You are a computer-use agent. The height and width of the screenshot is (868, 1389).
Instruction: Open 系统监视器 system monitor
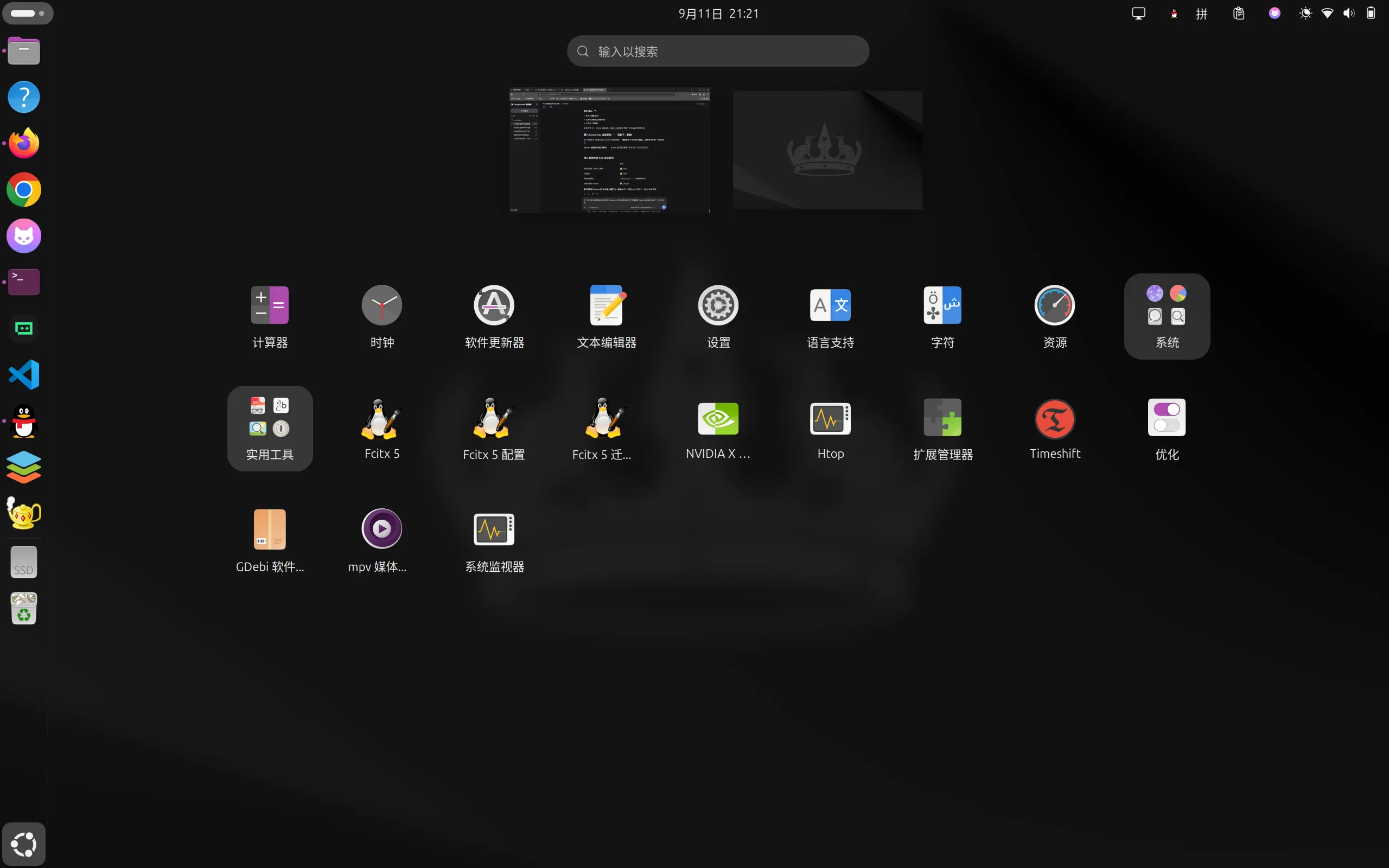tap(494, 541)
